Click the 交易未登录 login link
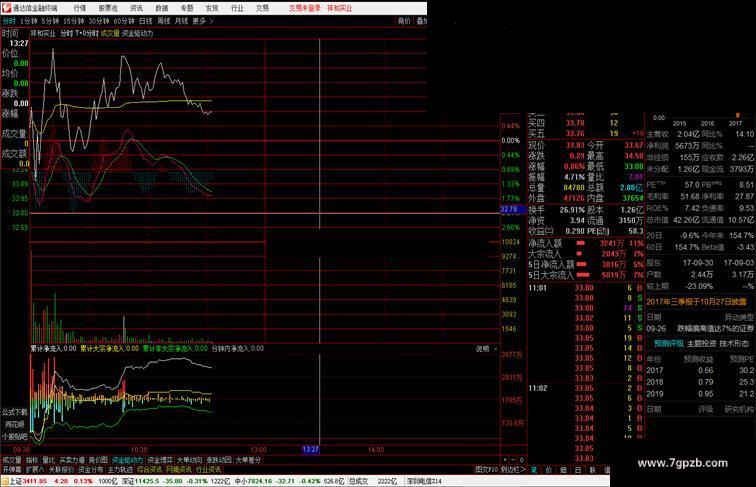 click(305, 8)
